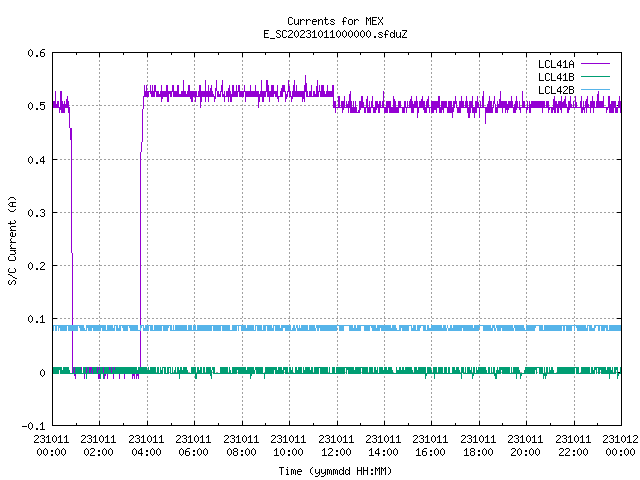Click the blue LCL42B legend line sample

pyautogui.click(x=596, y=90)
